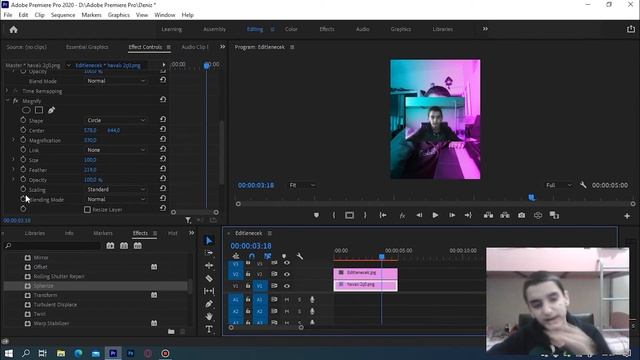Viewport: 640px width, 360px height.
Task: Solo audio track A2
Action: pos(299,311)
